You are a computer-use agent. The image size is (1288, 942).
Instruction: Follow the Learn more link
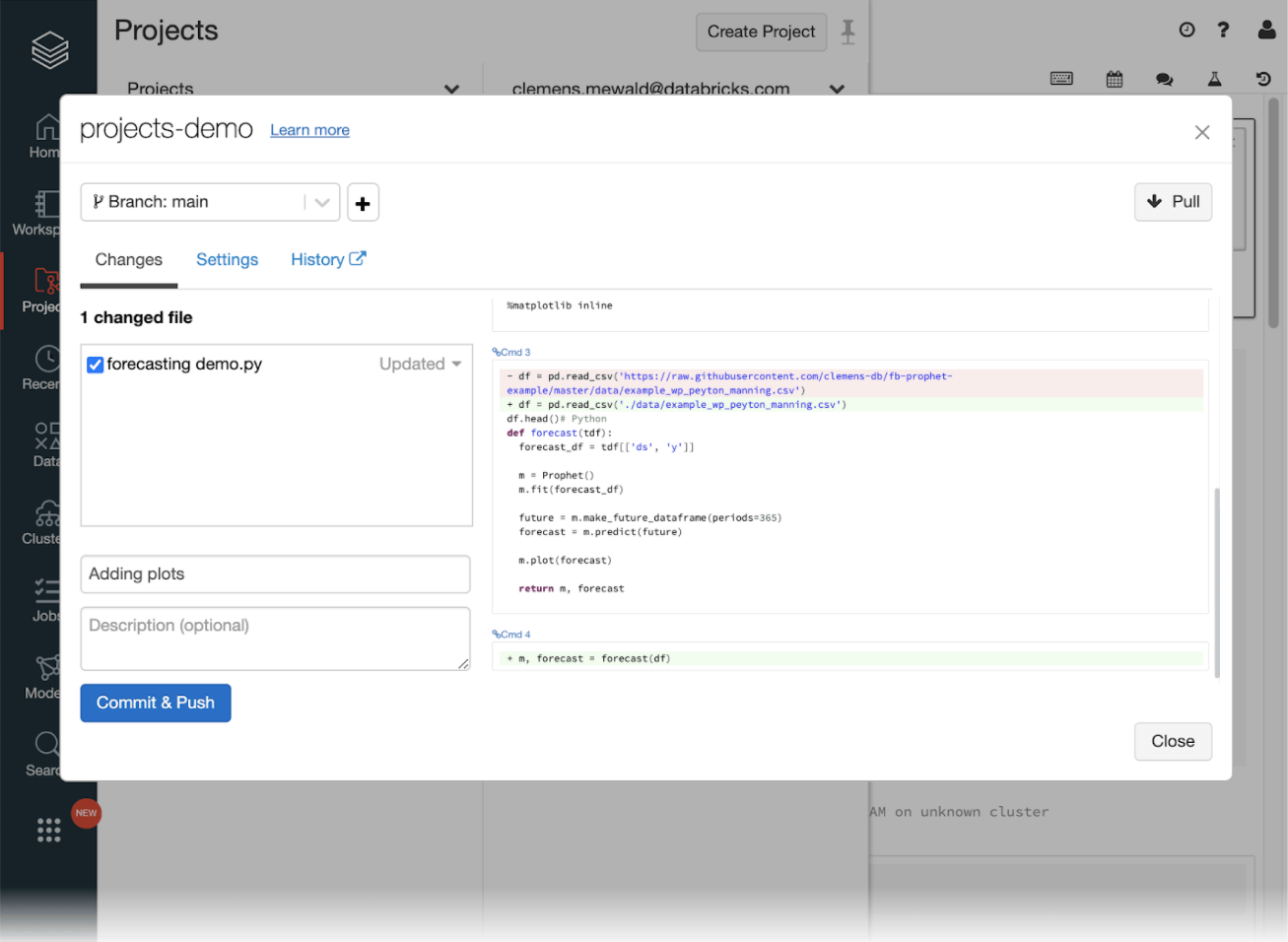[309, 130]
